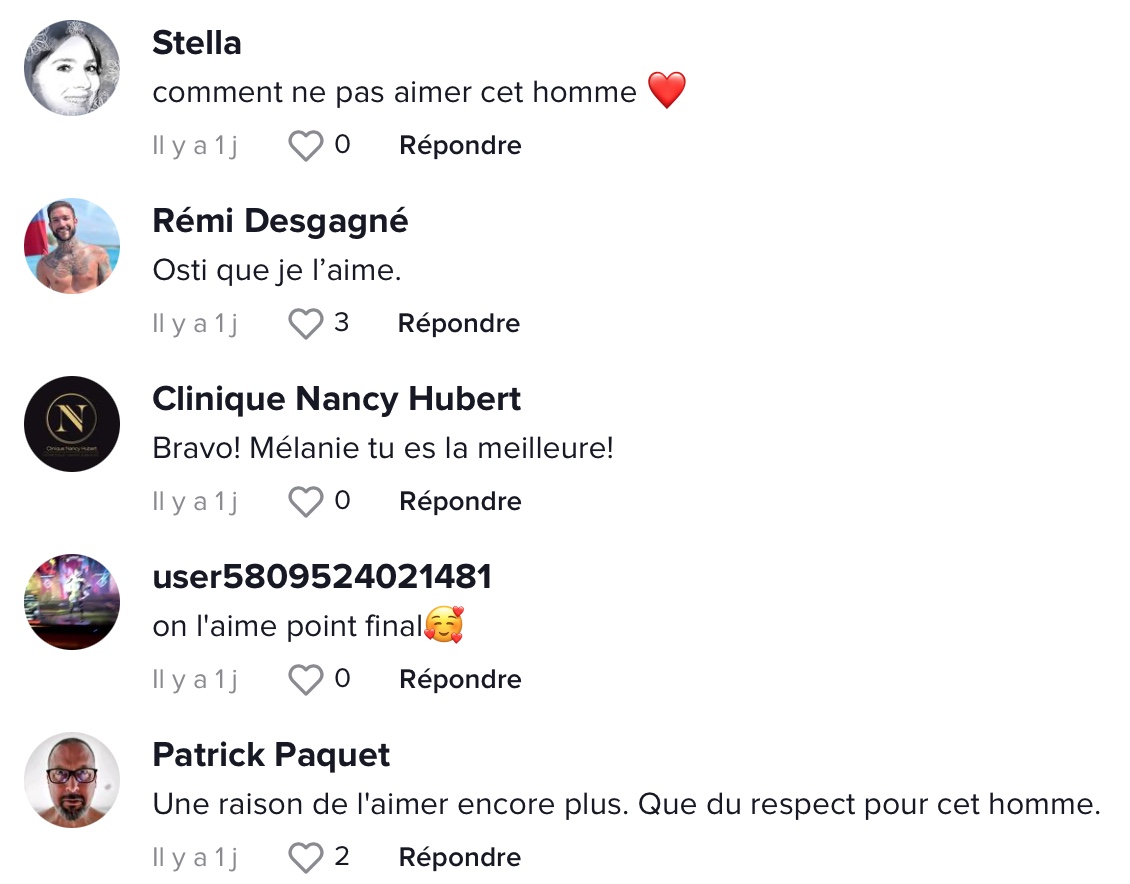1130x884 pixels.
Task: Reply to Stella's comment via Répondre
Action: pyautogui.click(x=461, y=146)
